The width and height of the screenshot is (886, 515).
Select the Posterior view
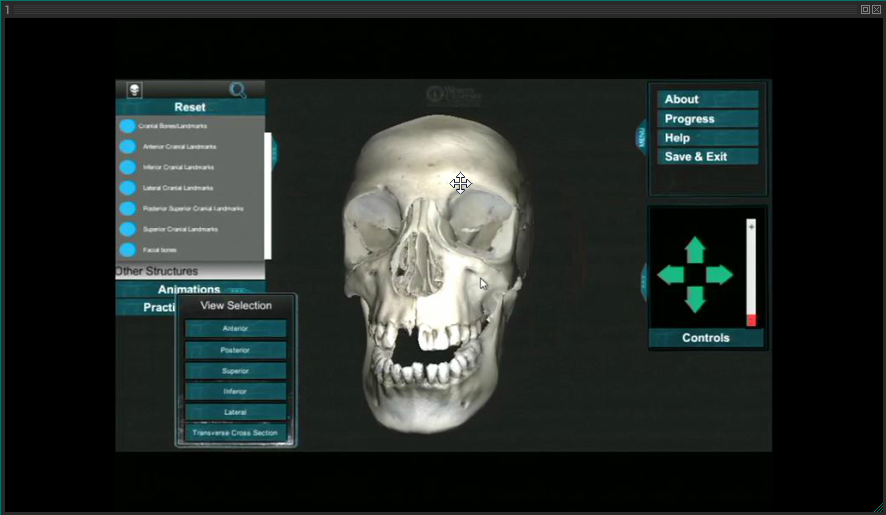235,350
